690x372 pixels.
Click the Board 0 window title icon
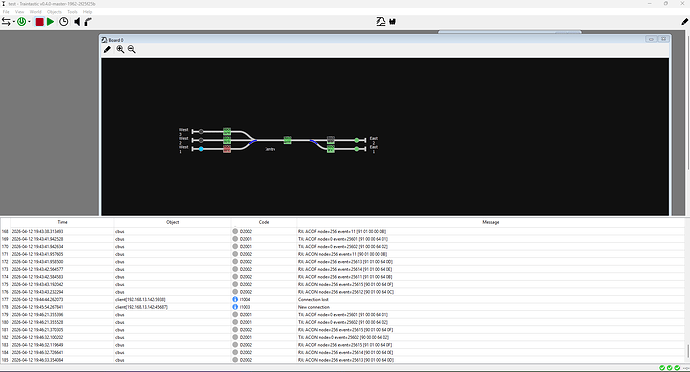click(104, 40)
